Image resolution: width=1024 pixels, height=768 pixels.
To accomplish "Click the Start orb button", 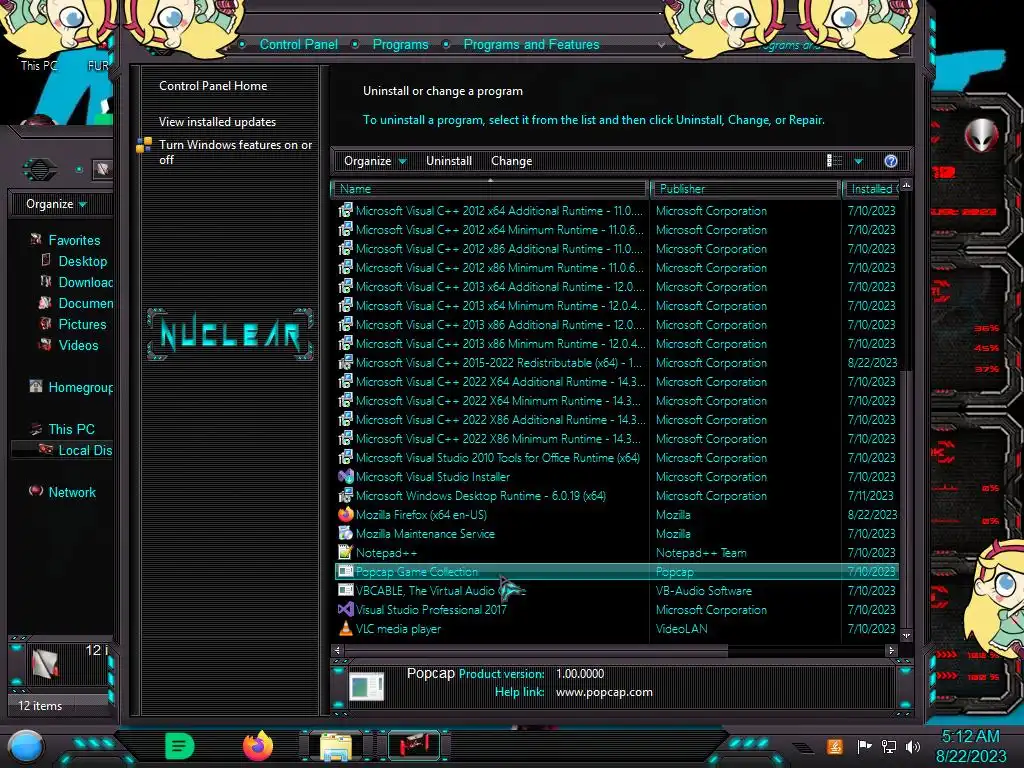I will coord(25,747).
